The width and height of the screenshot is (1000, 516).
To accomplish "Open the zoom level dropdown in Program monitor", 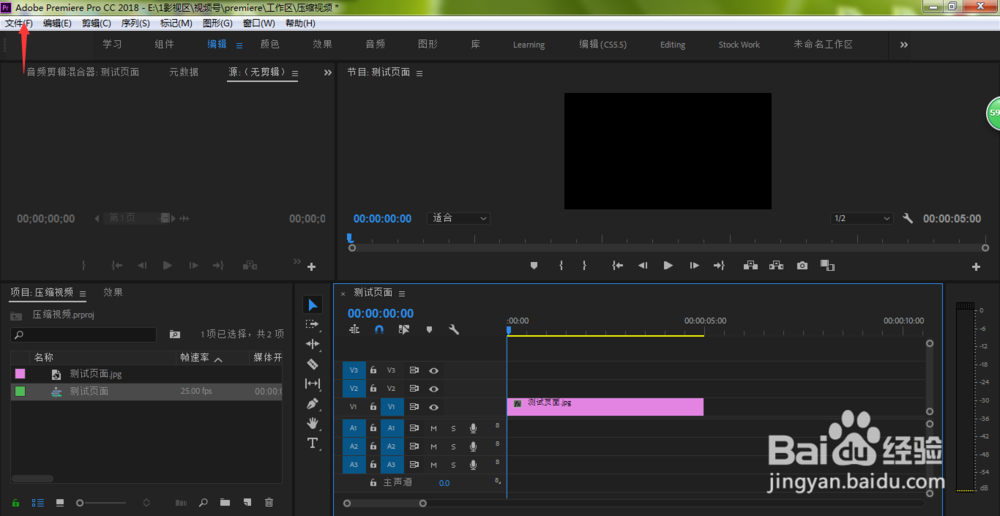I will click(x=459, y=218).
